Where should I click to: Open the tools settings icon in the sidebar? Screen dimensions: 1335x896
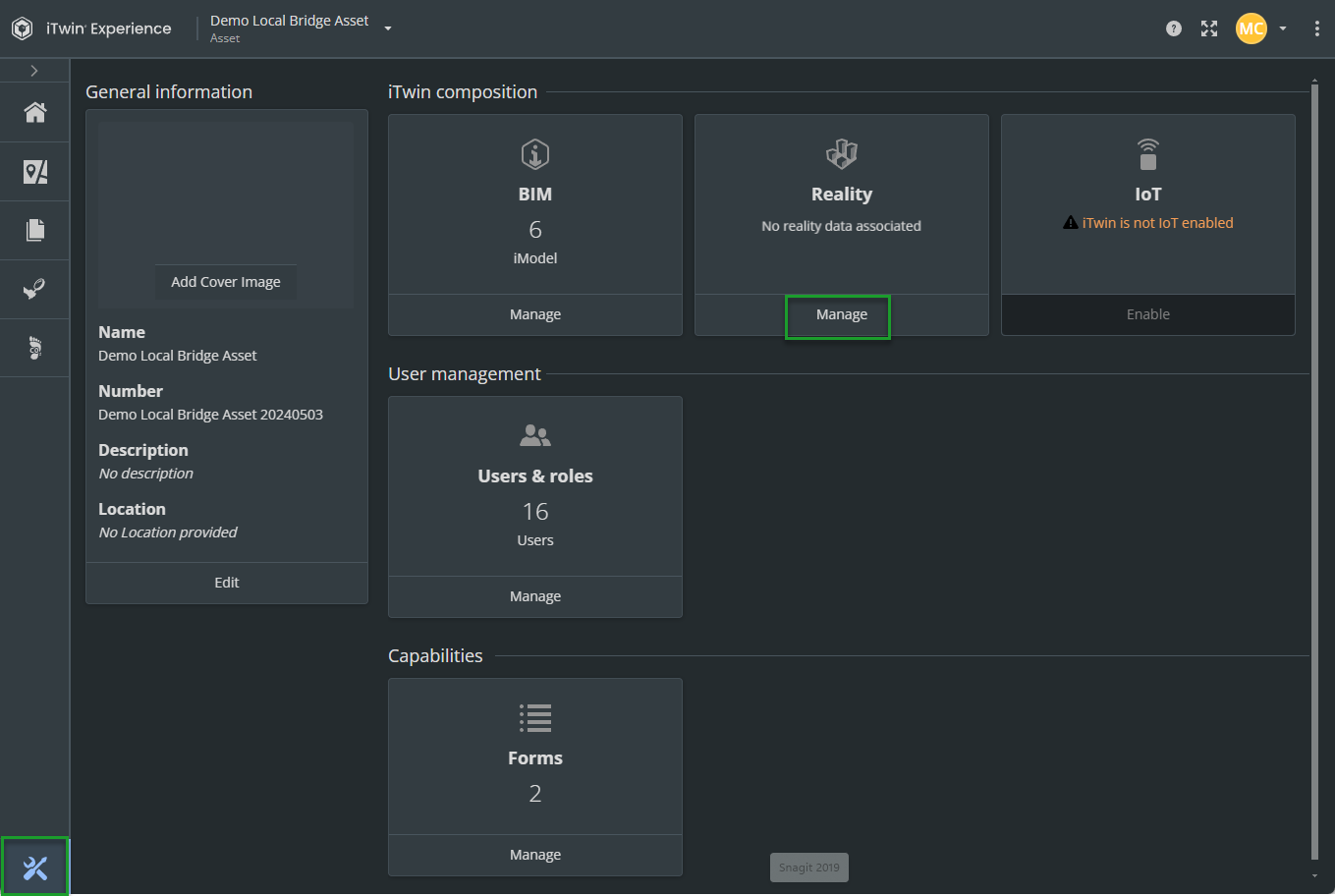pyautogui.click(x=35, y=868)
